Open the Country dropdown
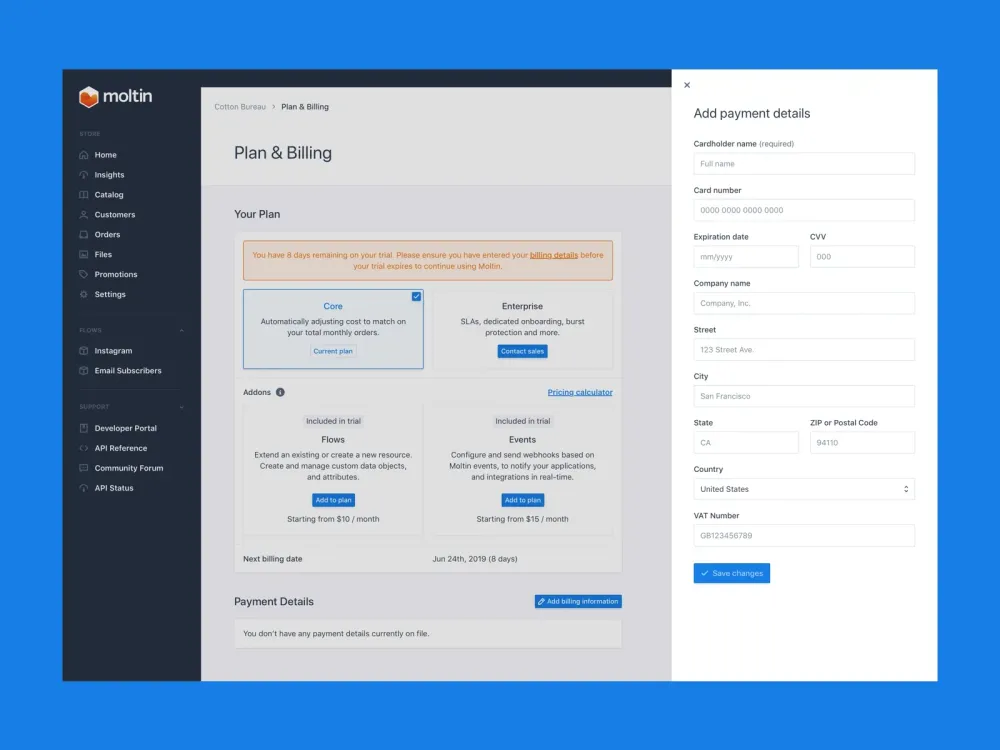This screenshot has height=750, width=1000. 804,489
